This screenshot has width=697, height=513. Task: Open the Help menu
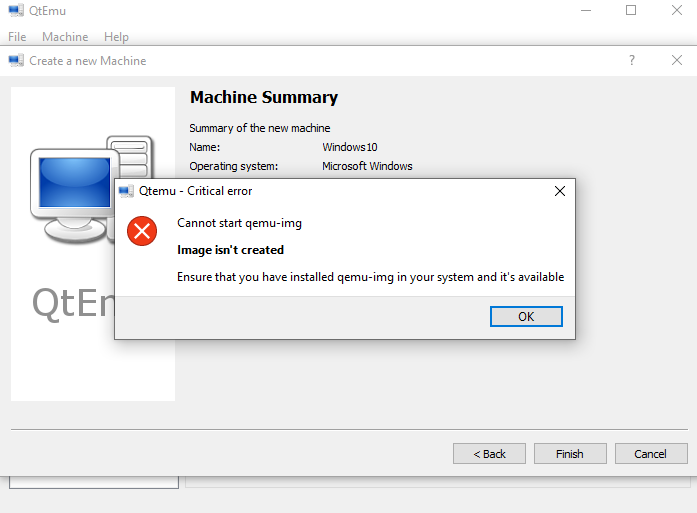coord(116,37)
